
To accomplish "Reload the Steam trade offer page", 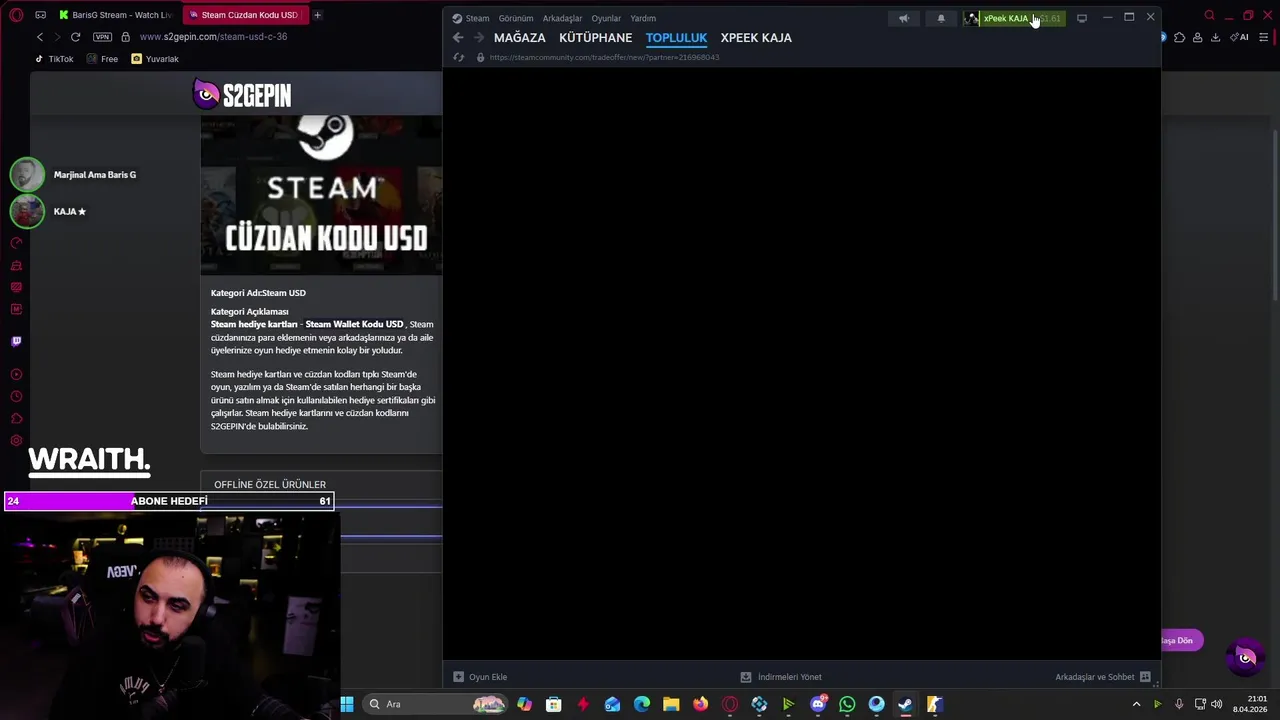I will click(459, 57).
